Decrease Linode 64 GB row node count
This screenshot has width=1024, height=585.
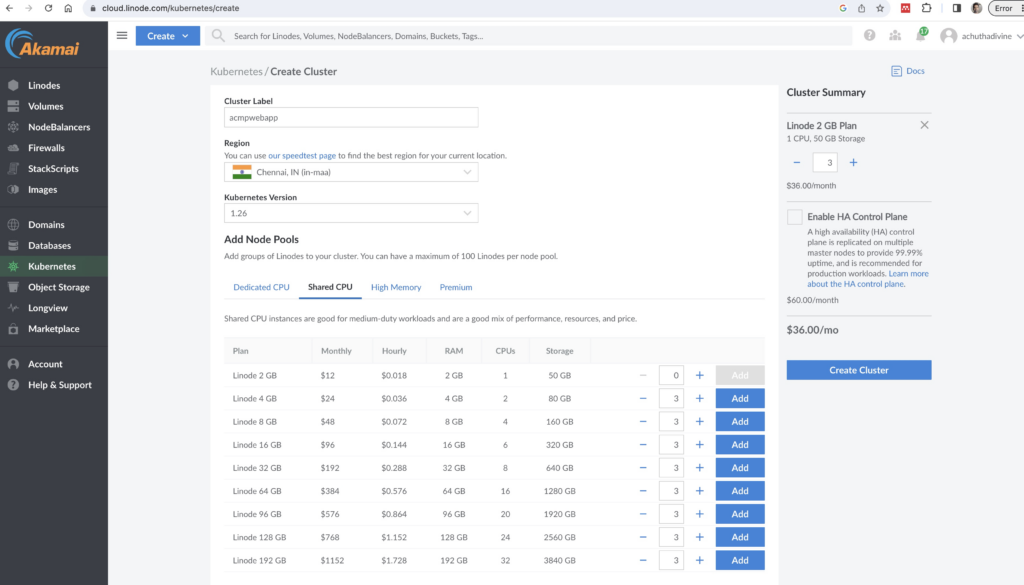(643, 491)
